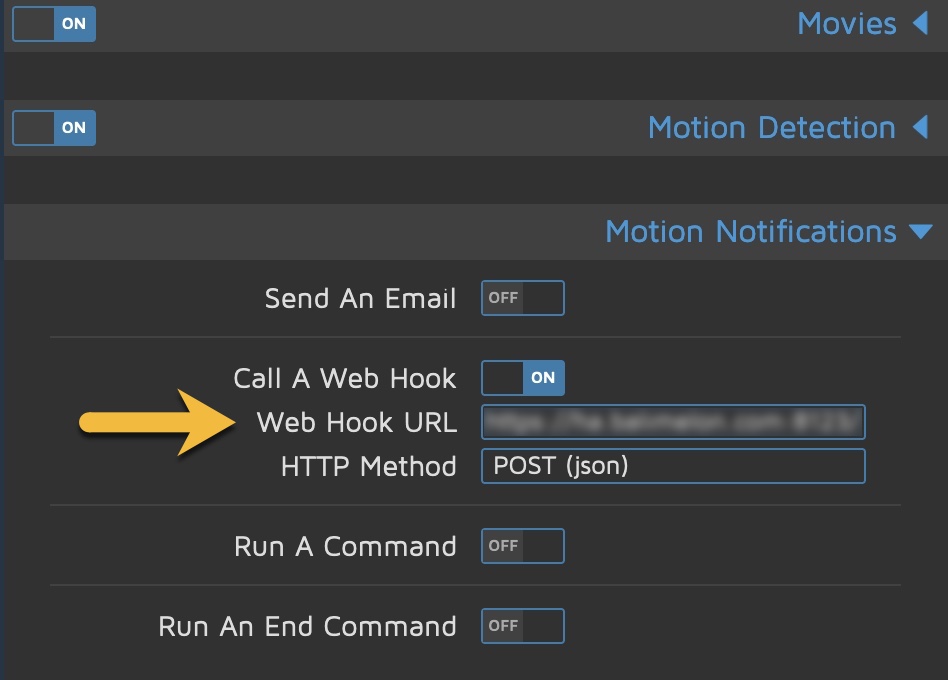Viewport: 948px width, 680px height.
Task: Enable the Send An Email toggle
Action: 522,298
